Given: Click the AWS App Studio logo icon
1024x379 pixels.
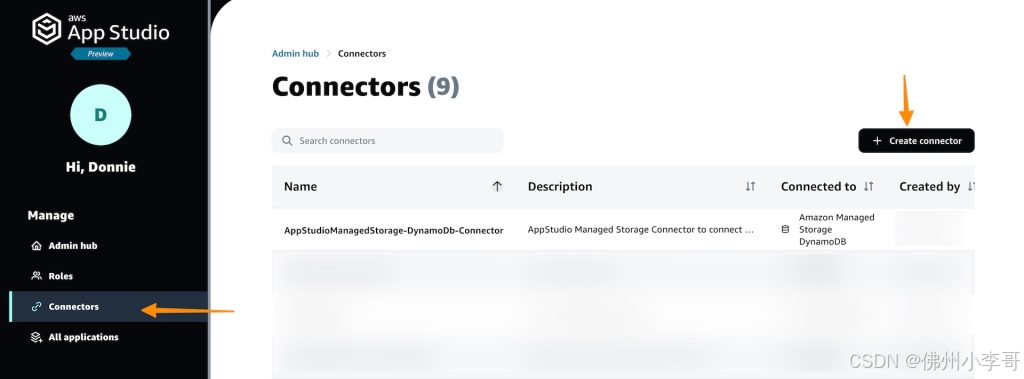Looking at the screenshot, I should tap(47, 29).
